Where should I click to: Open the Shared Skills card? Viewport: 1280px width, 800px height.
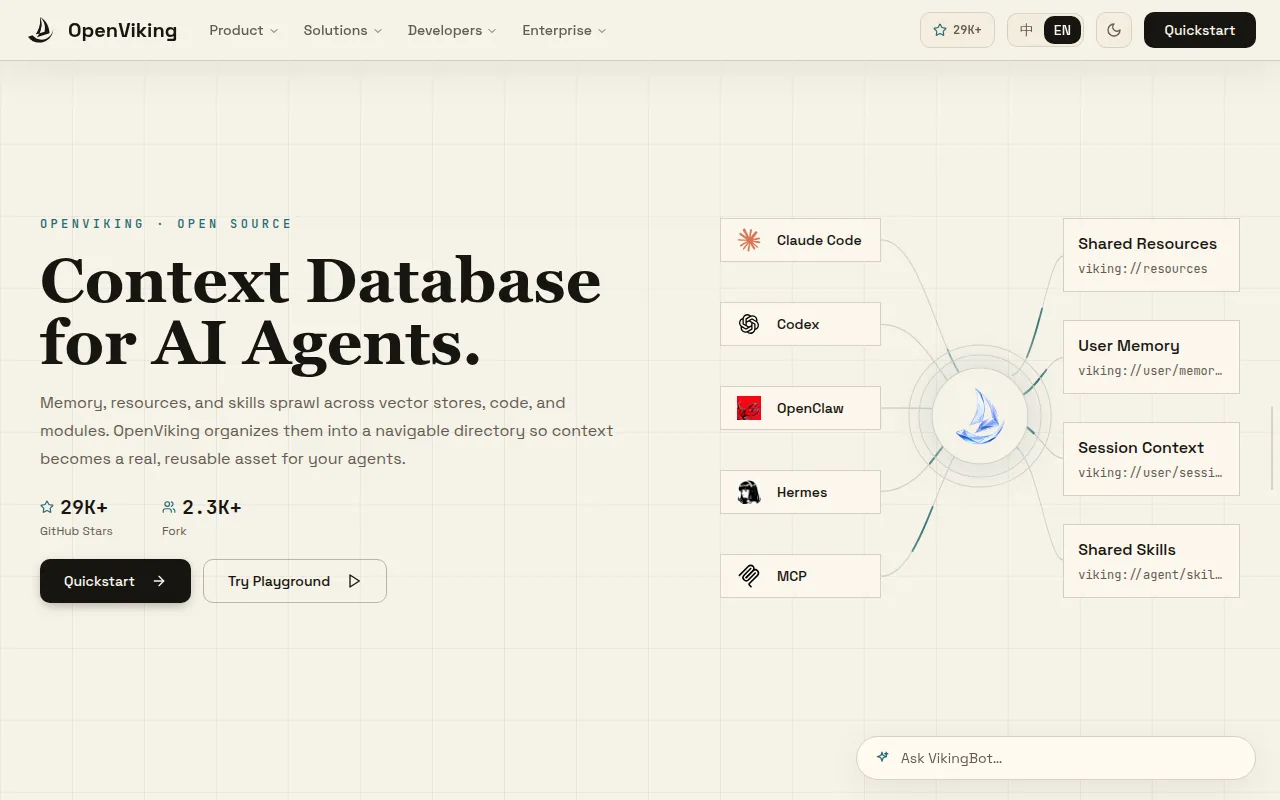(x=1151, y=561)
